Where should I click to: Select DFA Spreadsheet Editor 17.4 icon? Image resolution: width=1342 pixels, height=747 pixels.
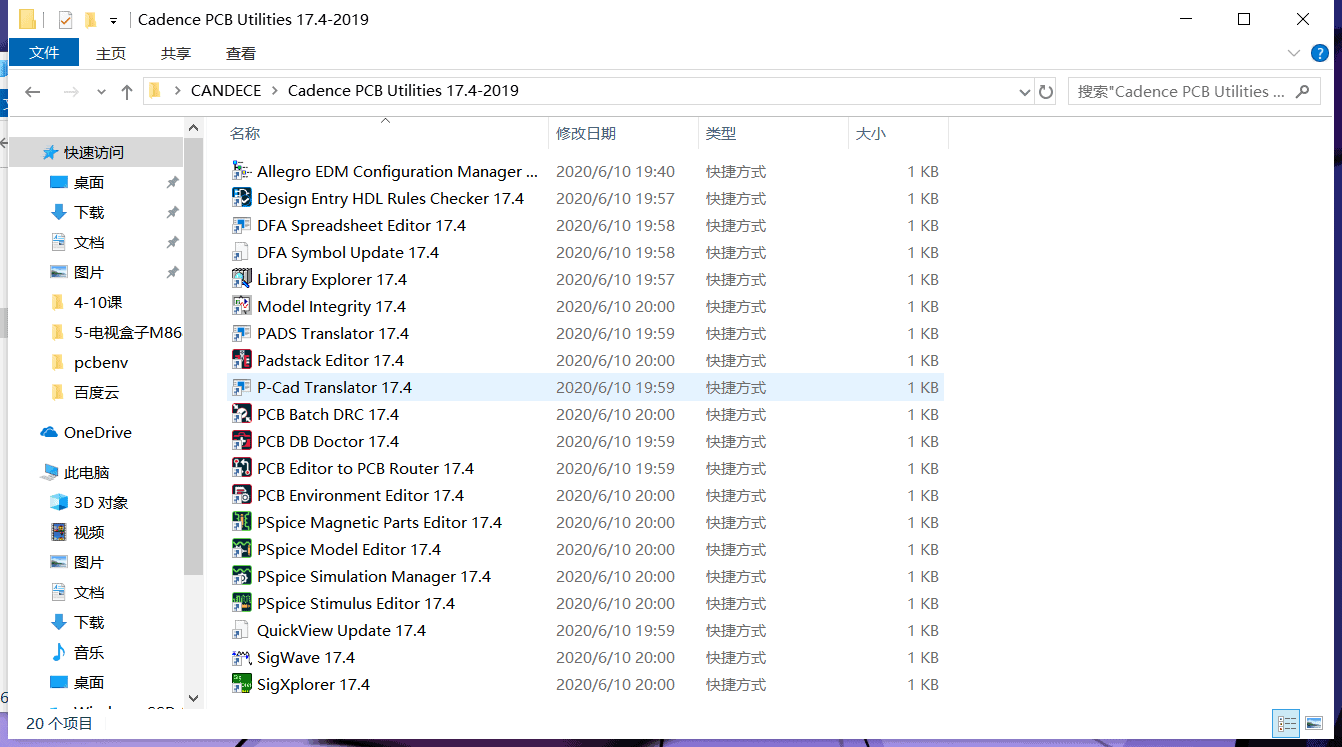pyautogui.click(x=241, y=225)
